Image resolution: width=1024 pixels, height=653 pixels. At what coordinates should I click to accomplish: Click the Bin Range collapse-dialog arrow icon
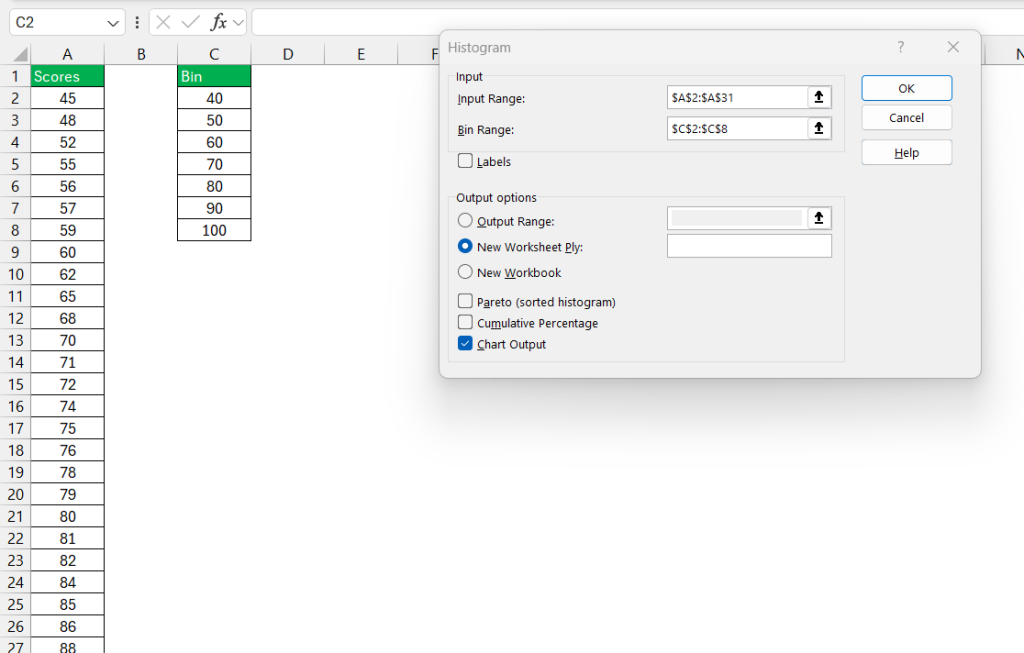point(818,128)
